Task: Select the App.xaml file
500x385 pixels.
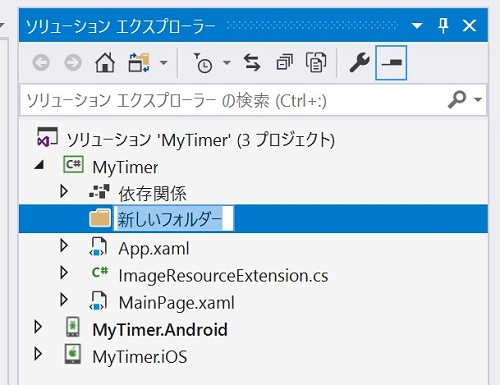Action: pos(154,249)
